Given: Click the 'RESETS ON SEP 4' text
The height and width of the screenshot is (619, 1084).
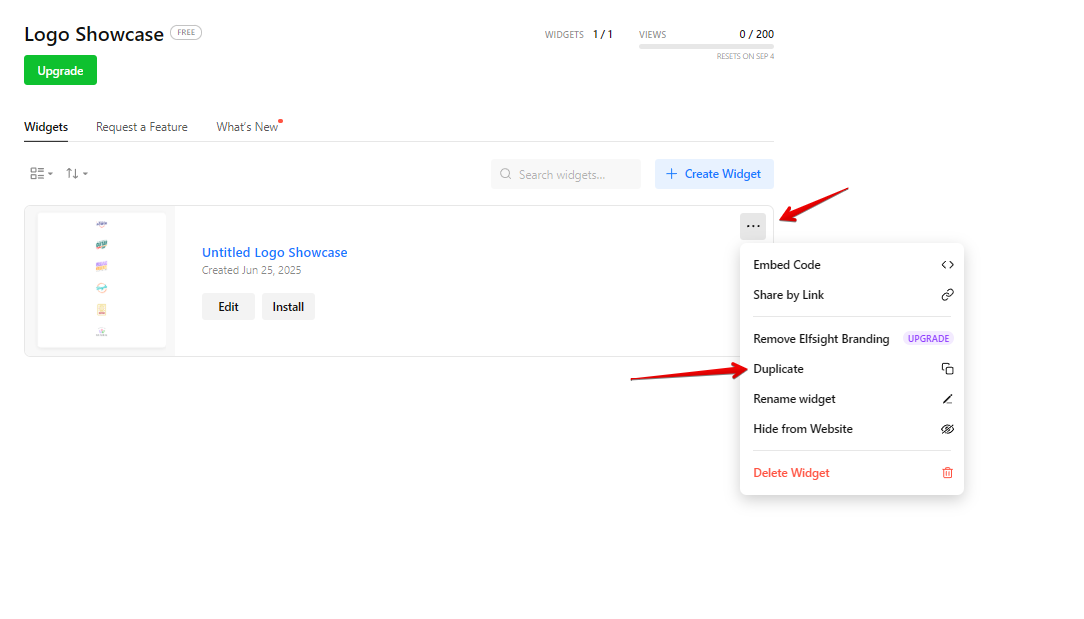Looking at the screenshot, I should click(x=745, y=56).
